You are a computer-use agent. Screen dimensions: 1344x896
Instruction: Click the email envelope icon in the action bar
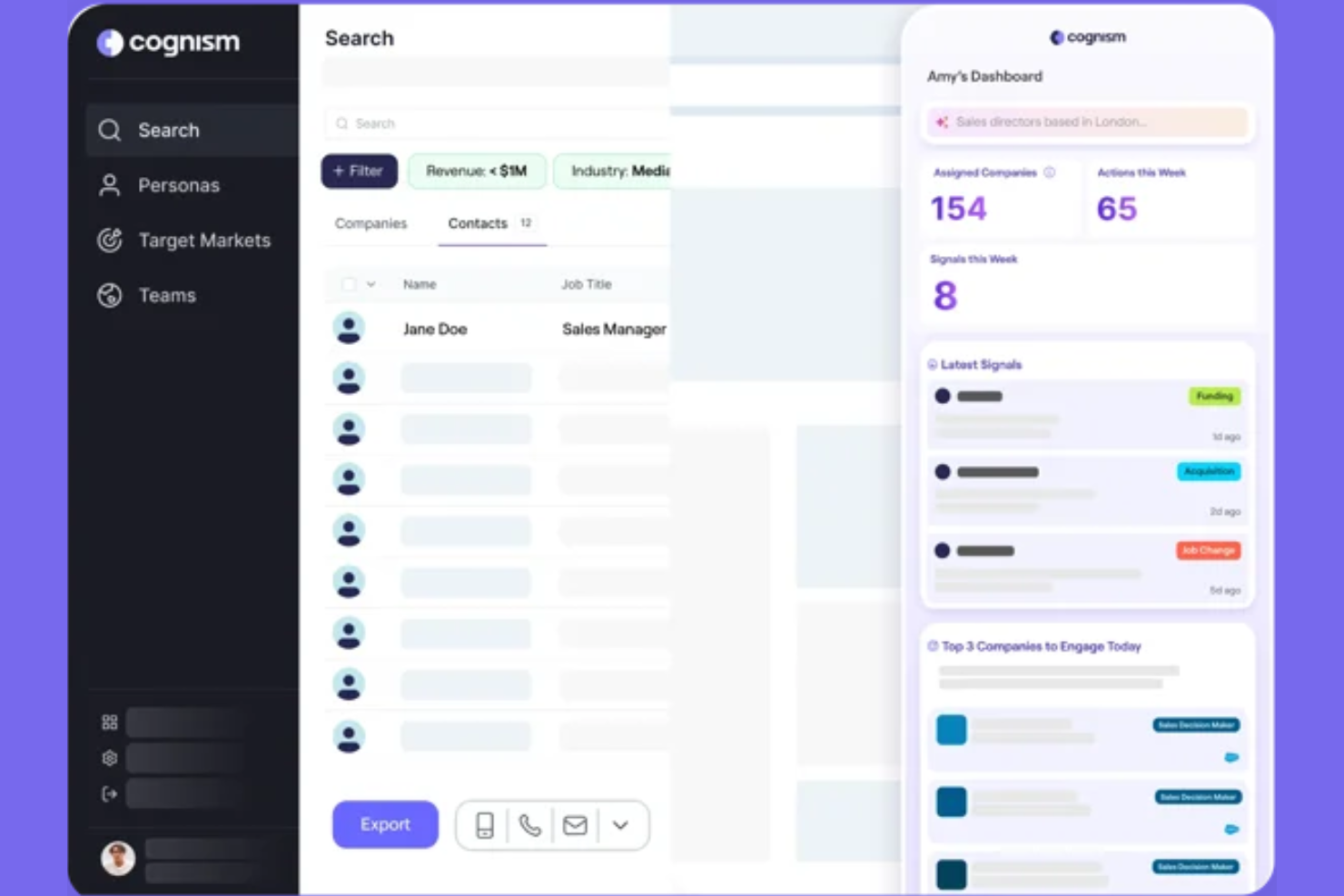(575, 825)
